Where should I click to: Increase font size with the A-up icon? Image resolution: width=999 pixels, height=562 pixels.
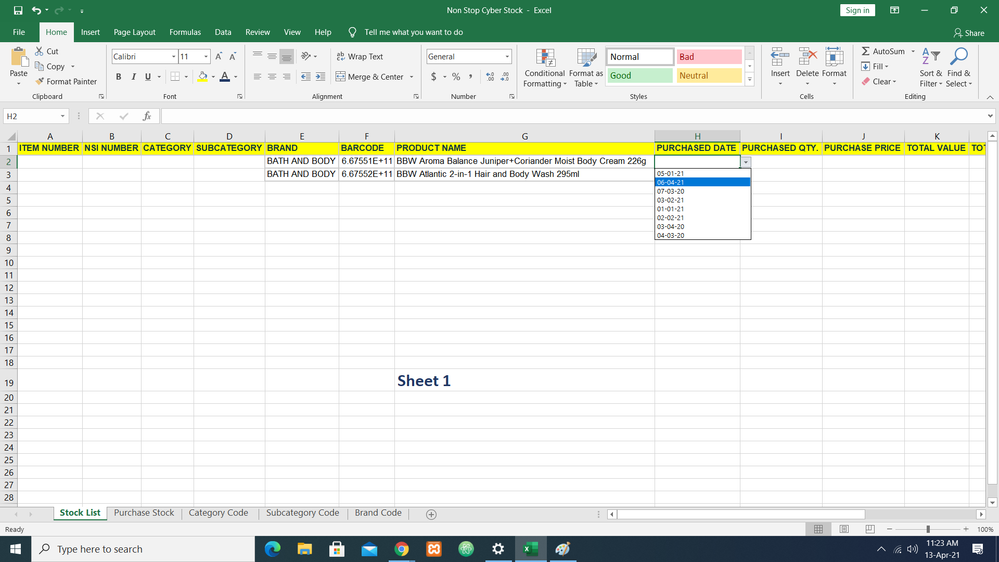pyautogui.click(x=219, y=57)
